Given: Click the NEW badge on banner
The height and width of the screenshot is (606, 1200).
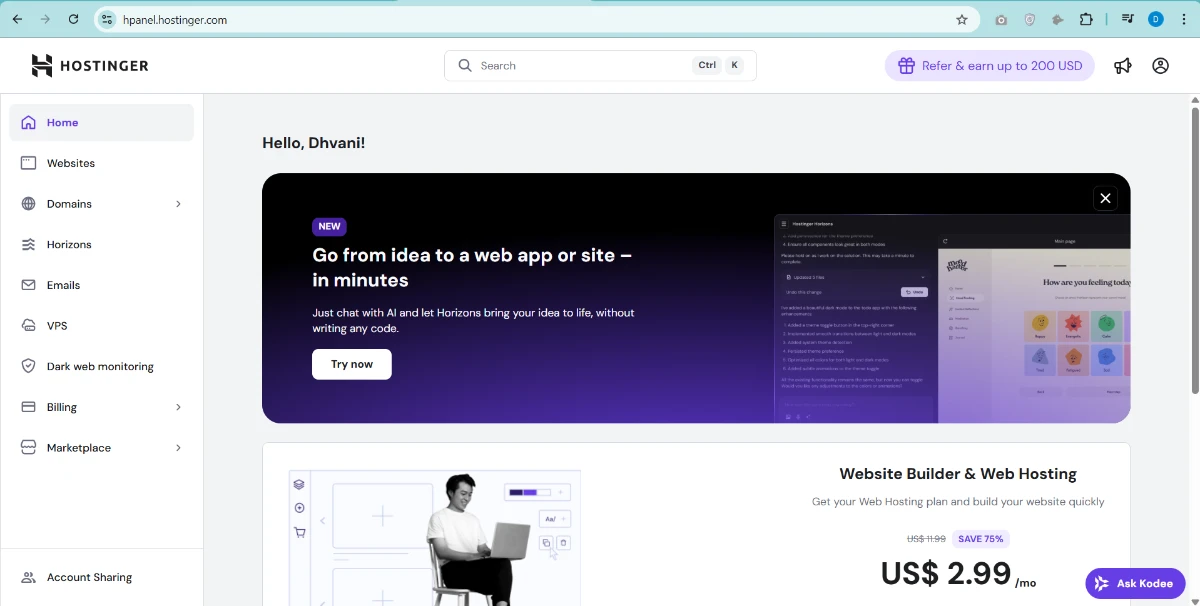Looking at the screenshot, I should 329,226.
